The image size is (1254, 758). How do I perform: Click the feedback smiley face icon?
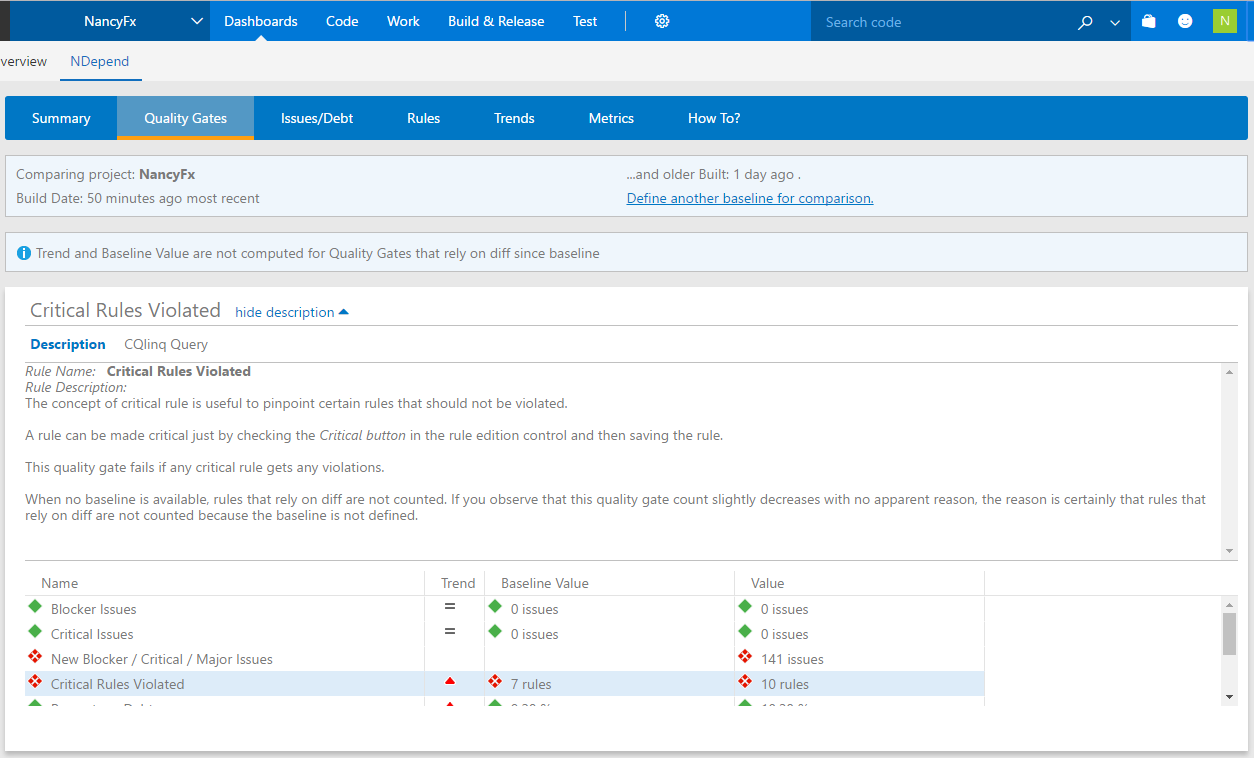[x=1185, y=20]
